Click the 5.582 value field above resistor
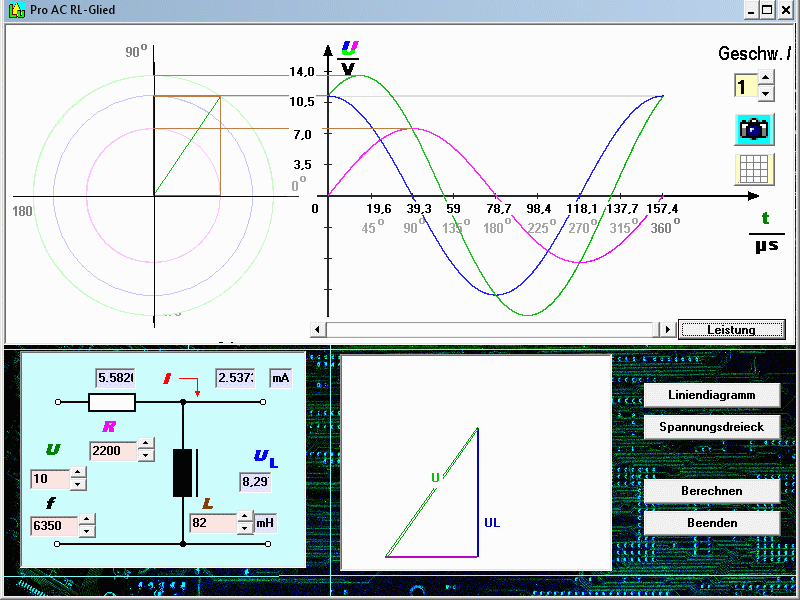The image size is (800, 600). click(115, 378)
